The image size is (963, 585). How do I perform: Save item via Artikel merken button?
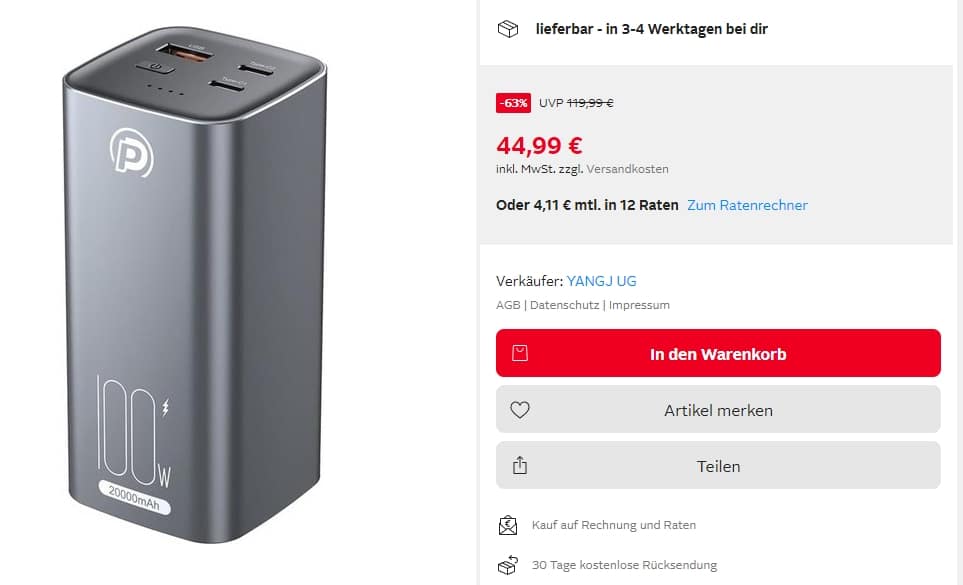718,409
